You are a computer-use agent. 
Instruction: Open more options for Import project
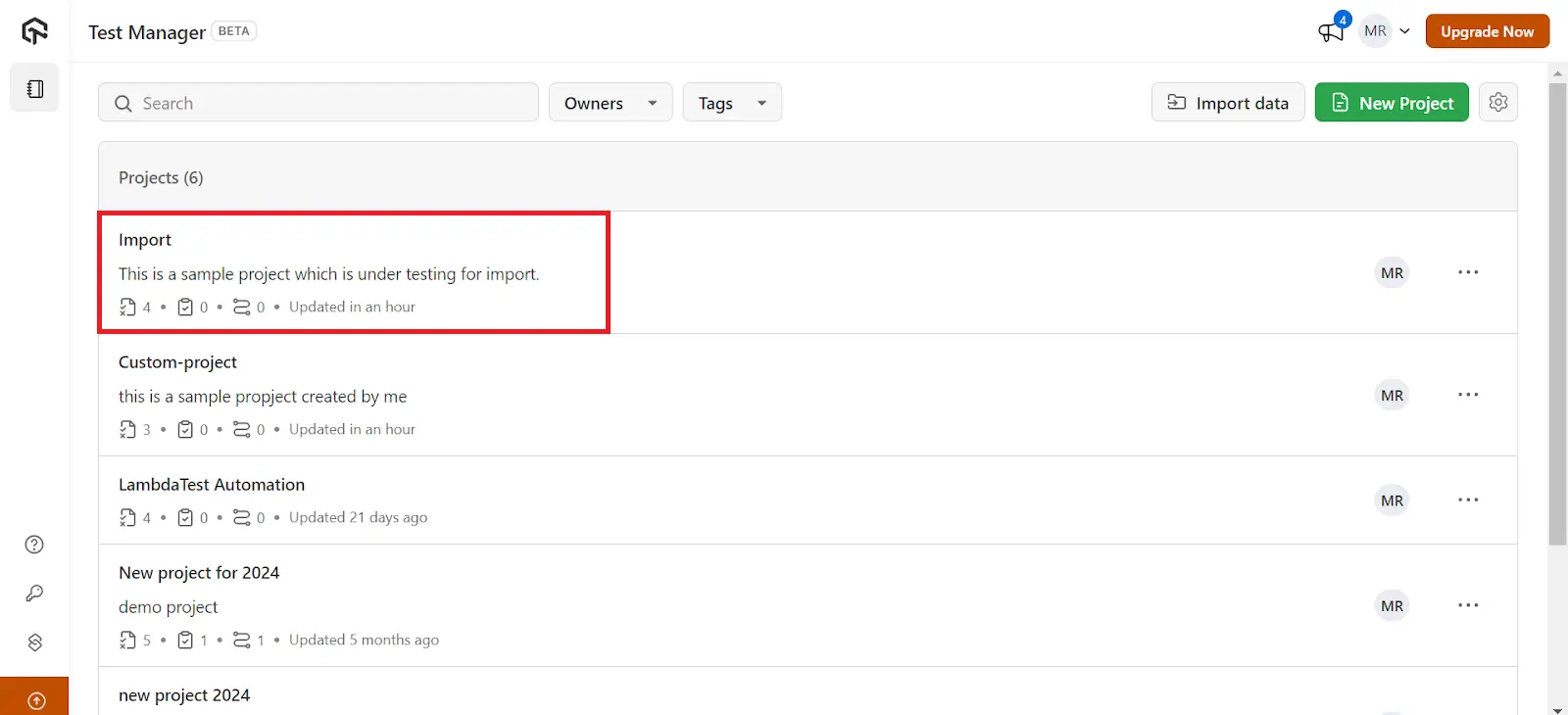click(1467, 272)
